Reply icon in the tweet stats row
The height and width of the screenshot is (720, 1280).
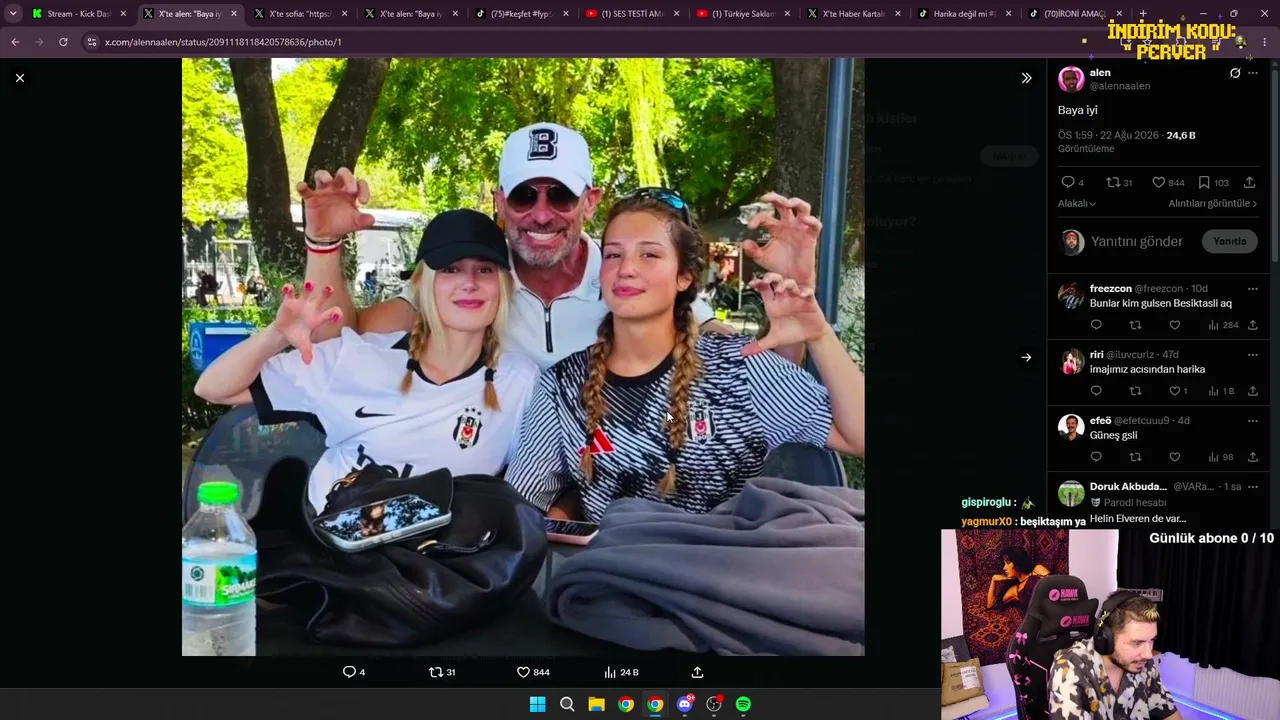pyautogui.click(x=1068, y=182)
